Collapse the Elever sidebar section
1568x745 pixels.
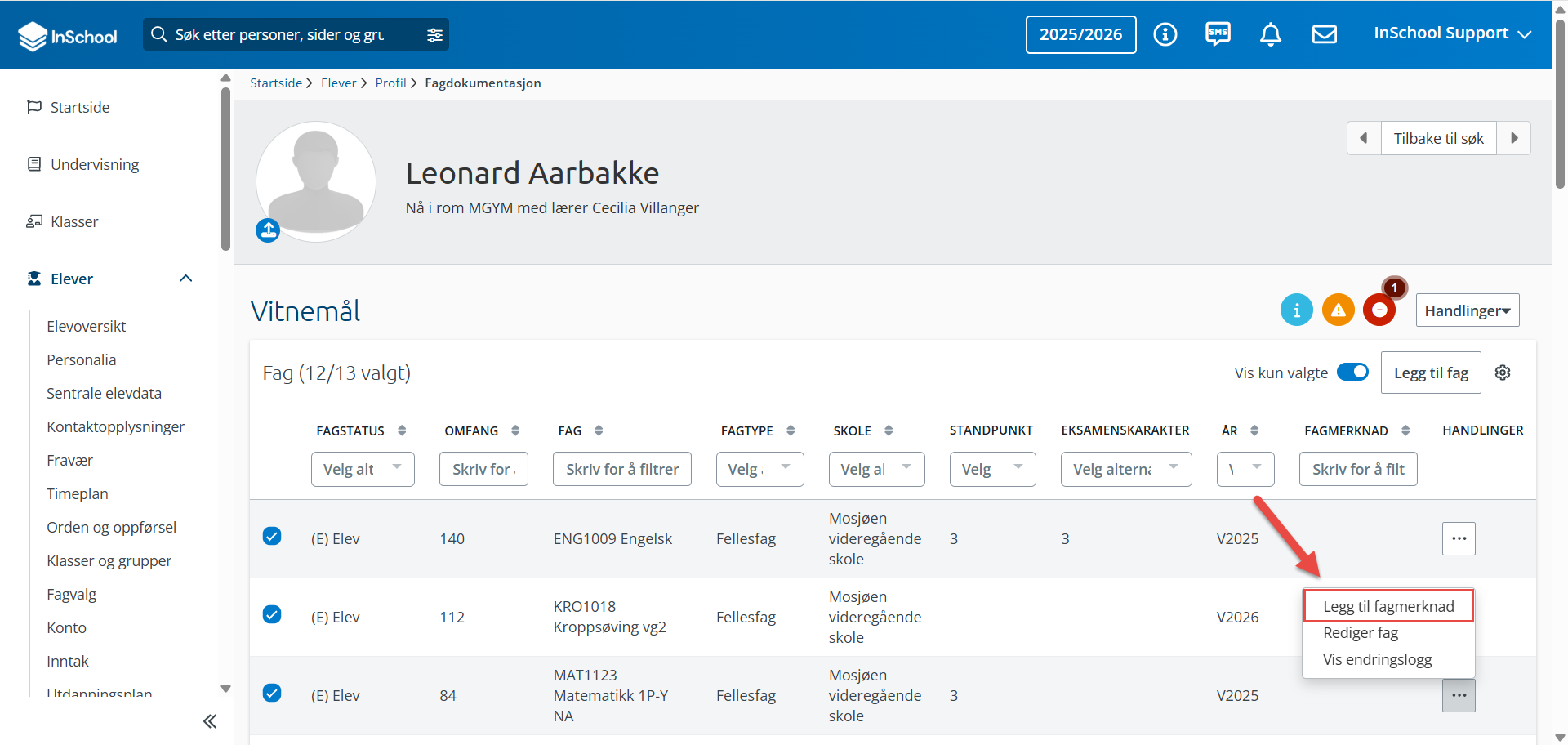[186, 279]
